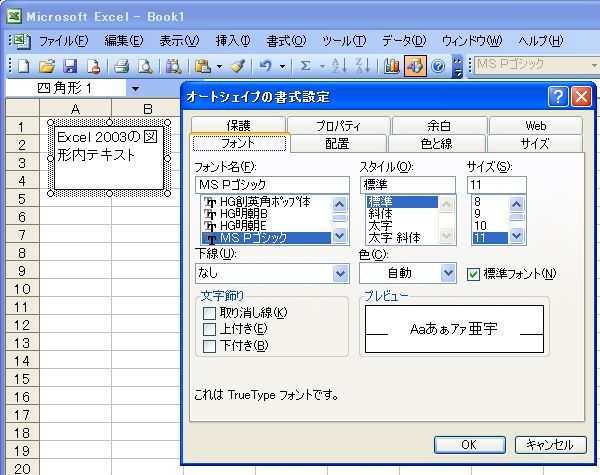Click the font list scroll up arrow
Screen dimensions: 600x475
tap(339, 204)
